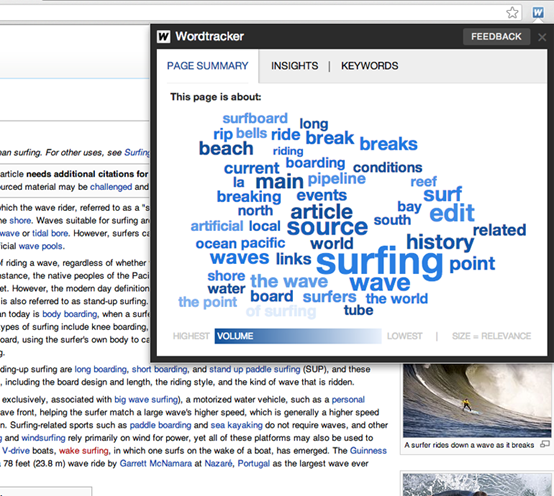
Task: Select the PAGE SUMMARY tab
Action: pos(207,66)
